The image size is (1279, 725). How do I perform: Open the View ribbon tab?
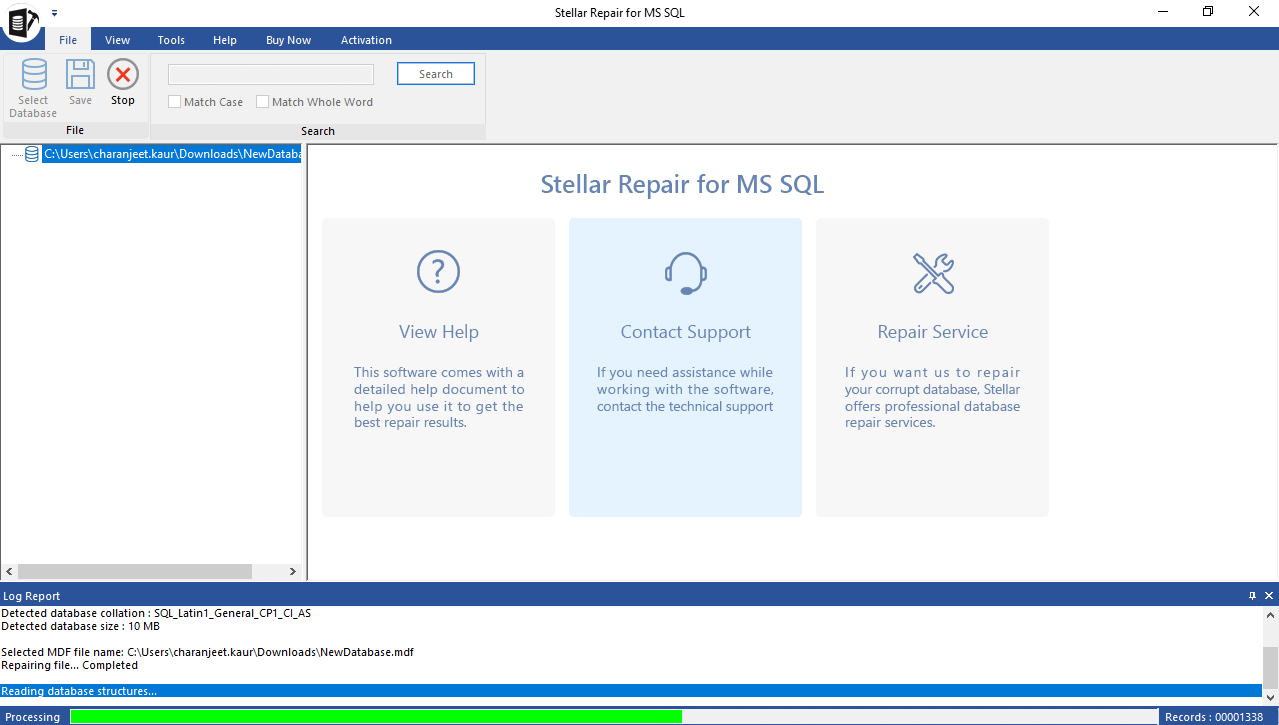(x=118, y=40)
